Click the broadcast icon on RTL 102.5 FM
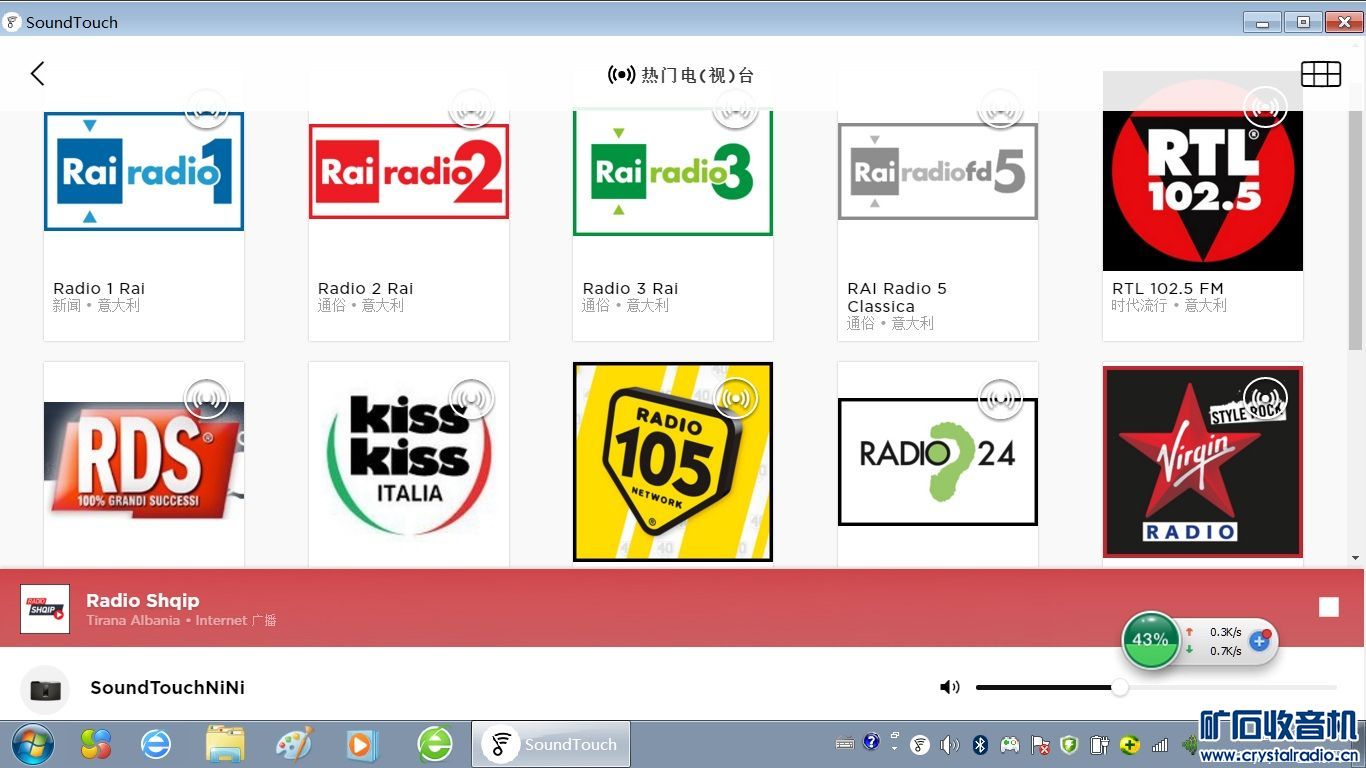Screen dimensions: 1366x768 tap(1265, 107)
